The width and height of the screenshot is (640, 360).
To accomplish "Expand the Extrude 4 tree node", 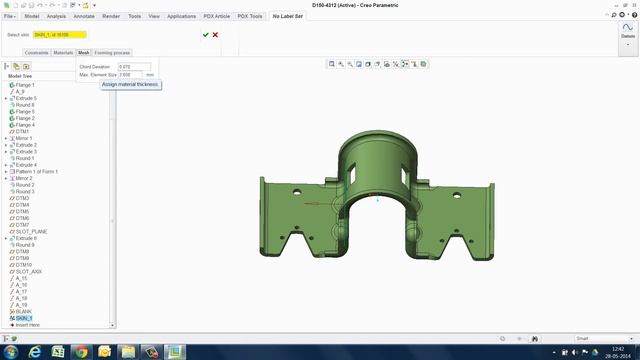I will click(x=6, y=165).
